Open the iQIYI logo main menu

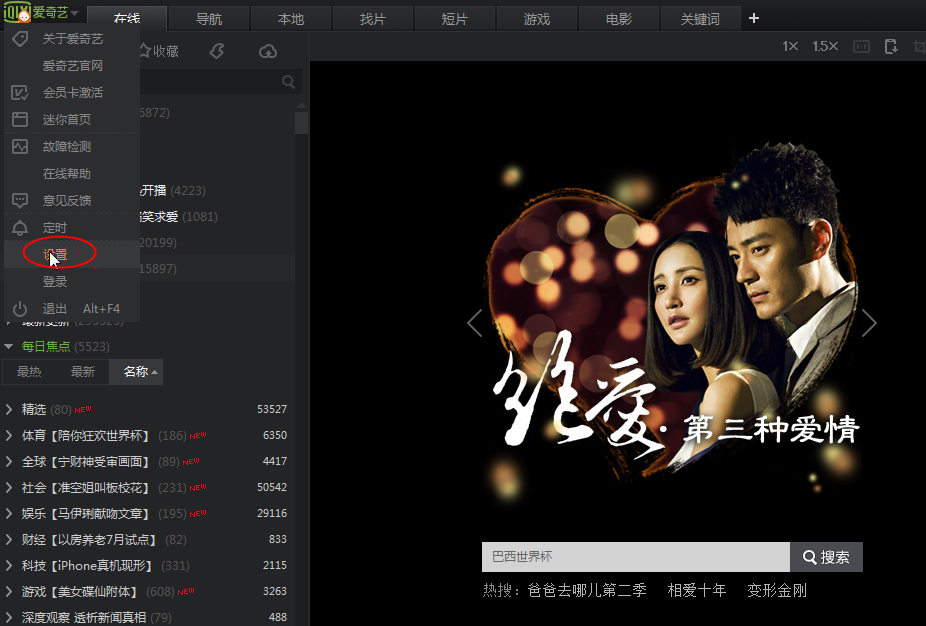(41, 12)
